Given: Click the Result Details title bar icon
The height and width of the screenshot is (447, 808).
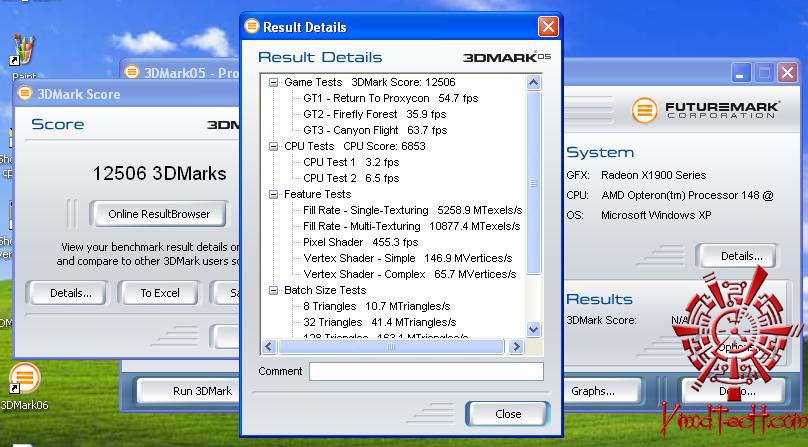Looking at the screenshot, I should tap(251, 26).
